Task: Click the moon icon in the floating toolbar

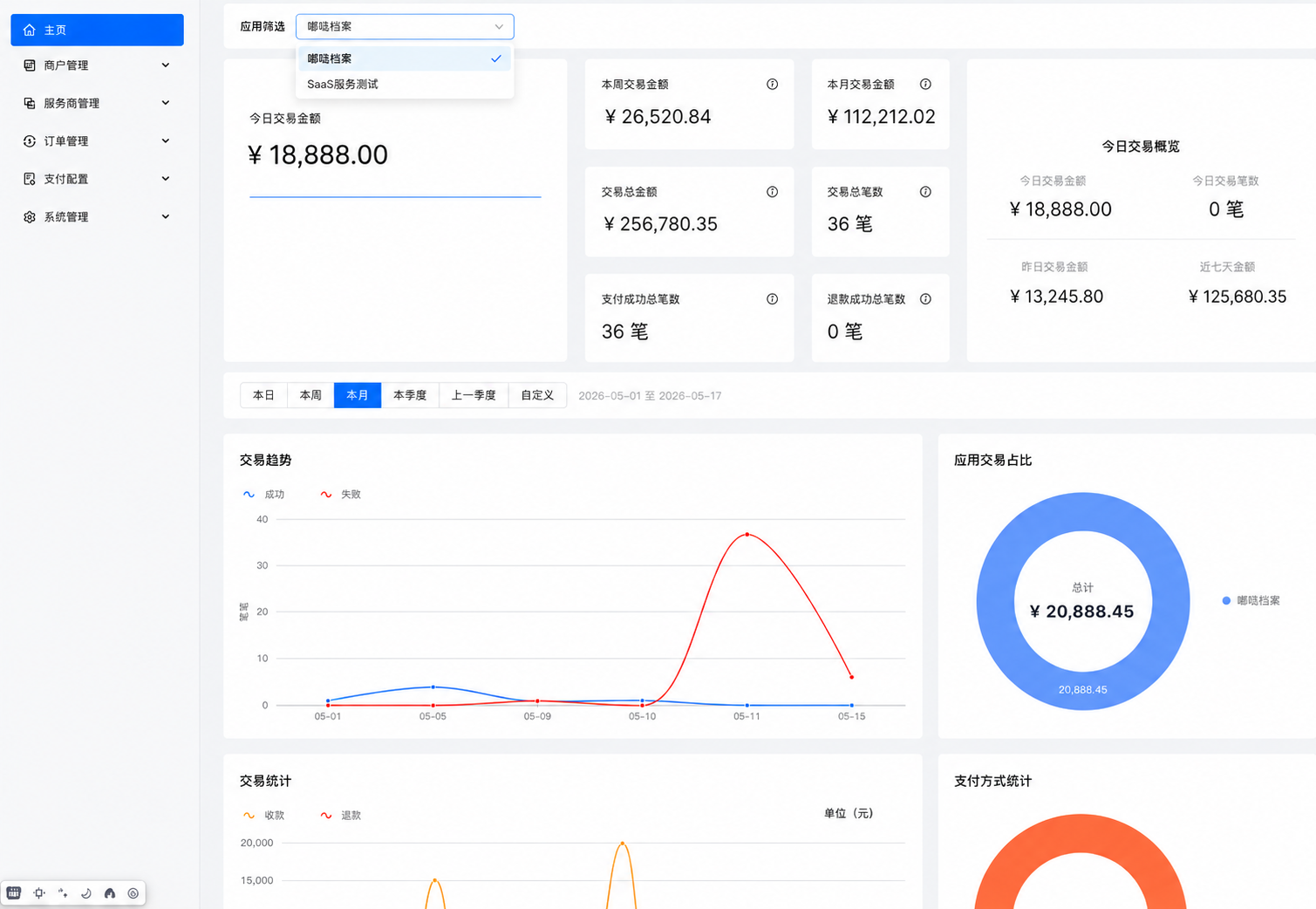Action: [86, 893]
